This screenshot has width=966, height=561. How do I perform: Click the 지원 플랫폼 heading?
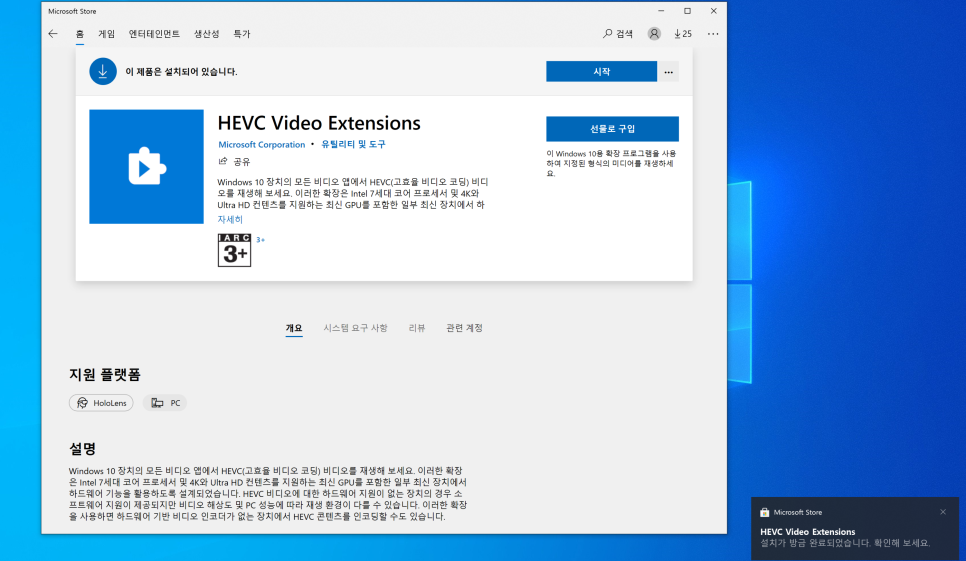tap(105, 374)
